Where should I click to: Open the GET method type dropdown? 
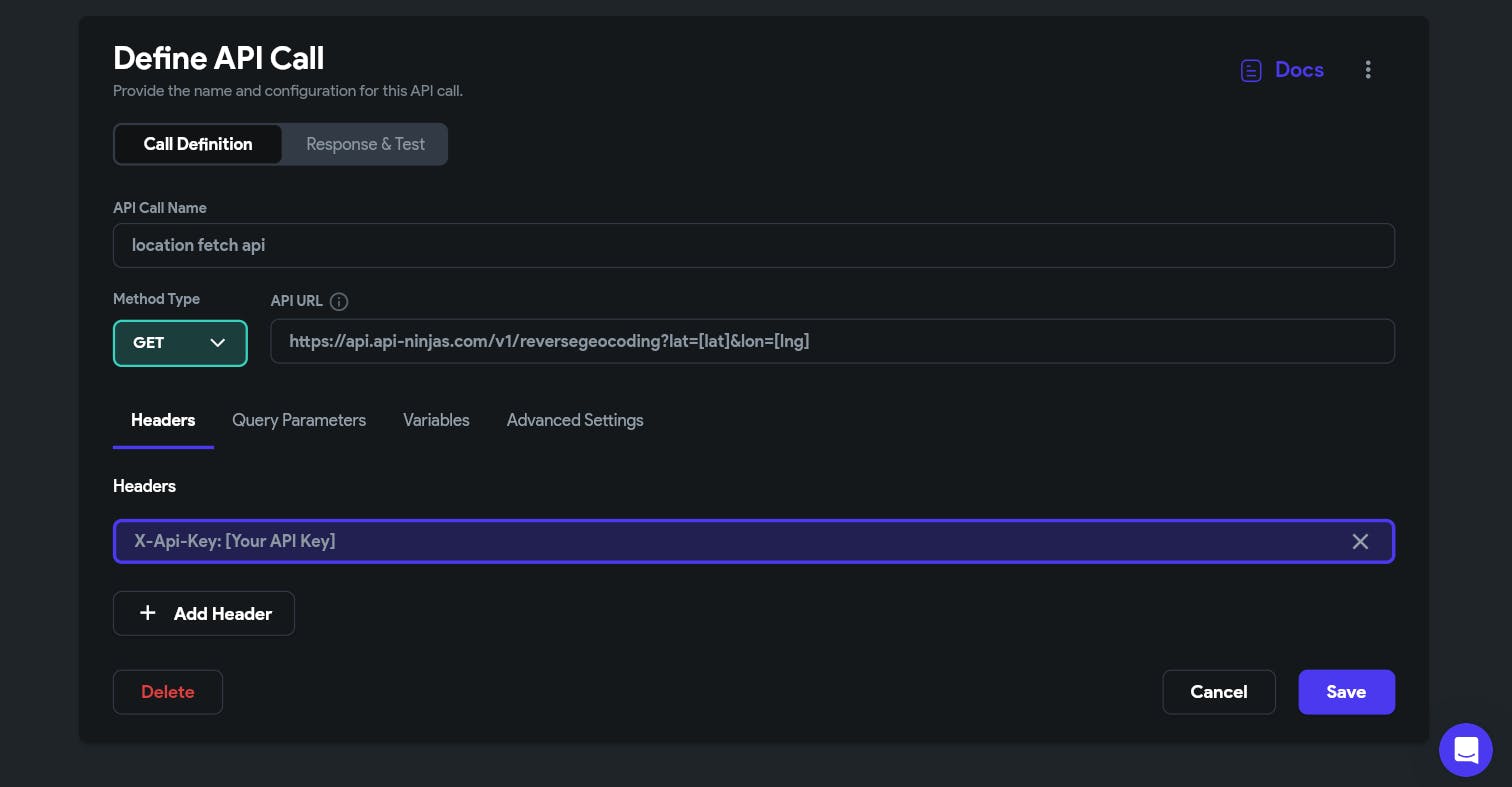(x=180, y=343)
